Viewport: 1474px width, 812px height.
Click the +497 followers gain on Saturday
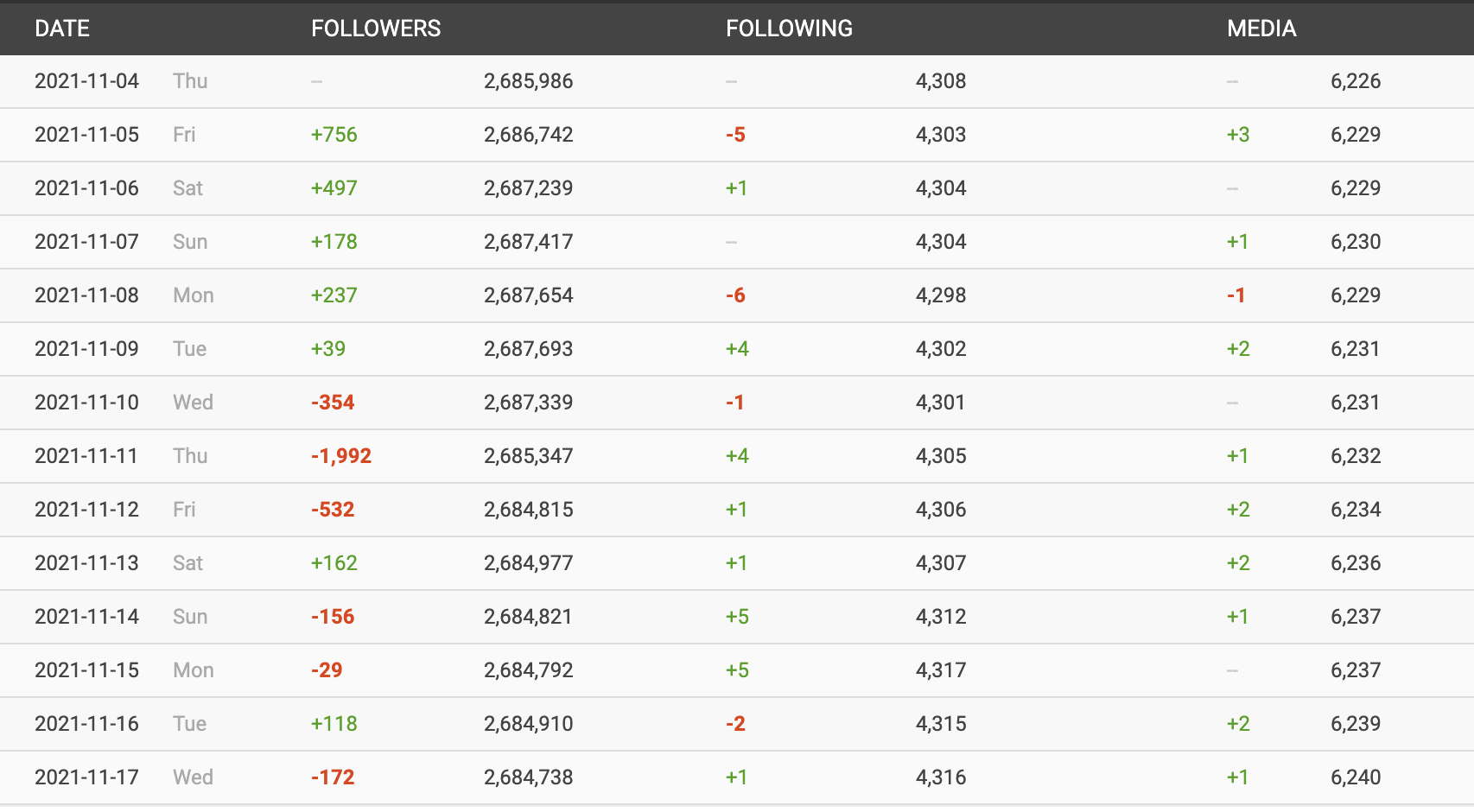[334, 188]
